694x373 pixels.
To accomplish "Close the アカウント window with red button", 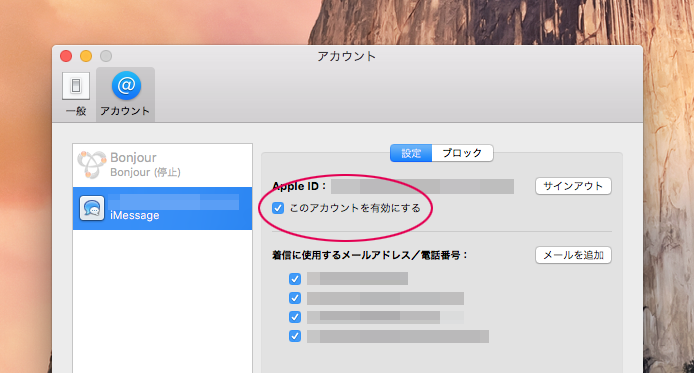I will (66, 56).
